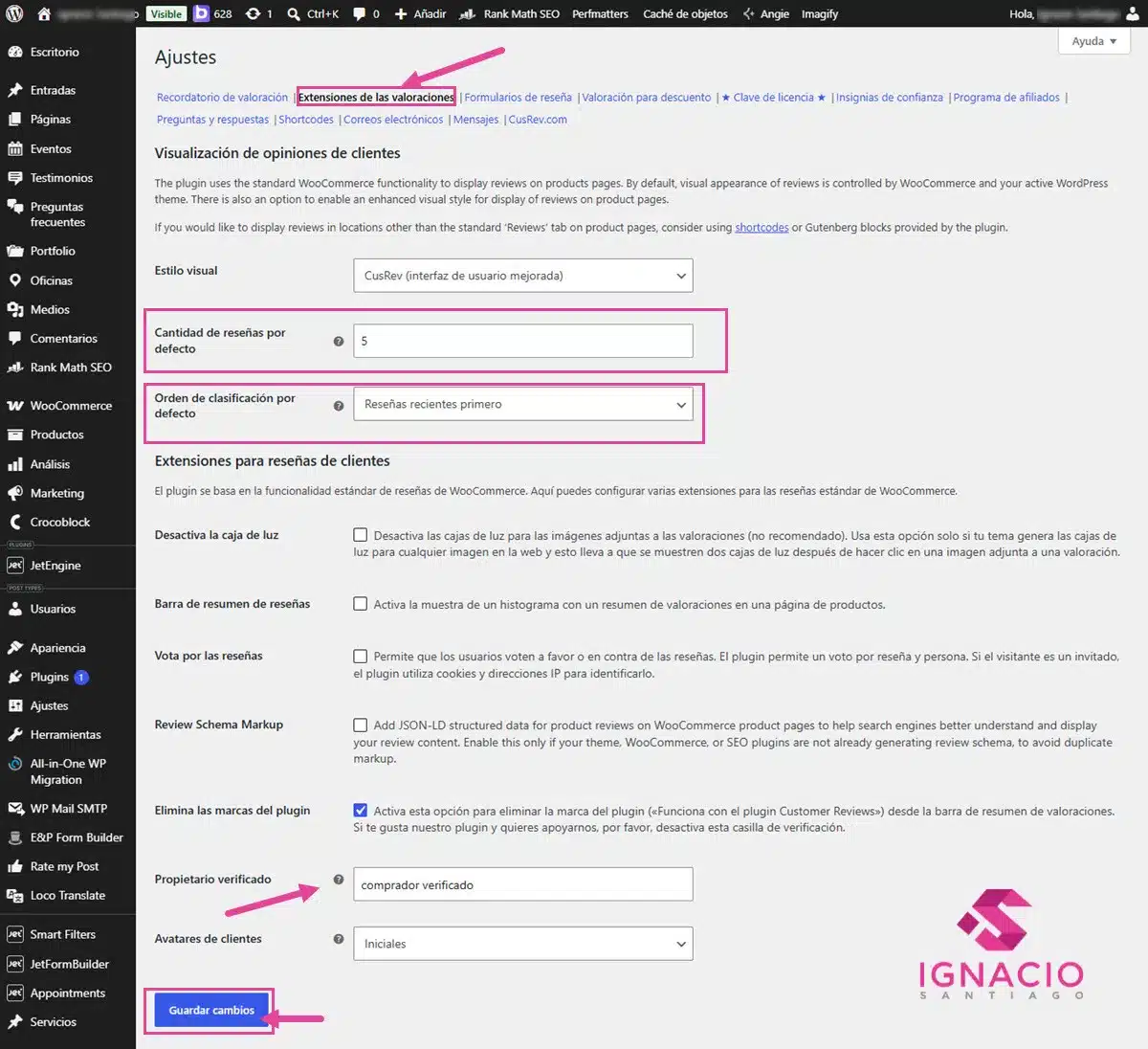
Task: Switch to Insignias de confianza tab
Action: (890, 98)
